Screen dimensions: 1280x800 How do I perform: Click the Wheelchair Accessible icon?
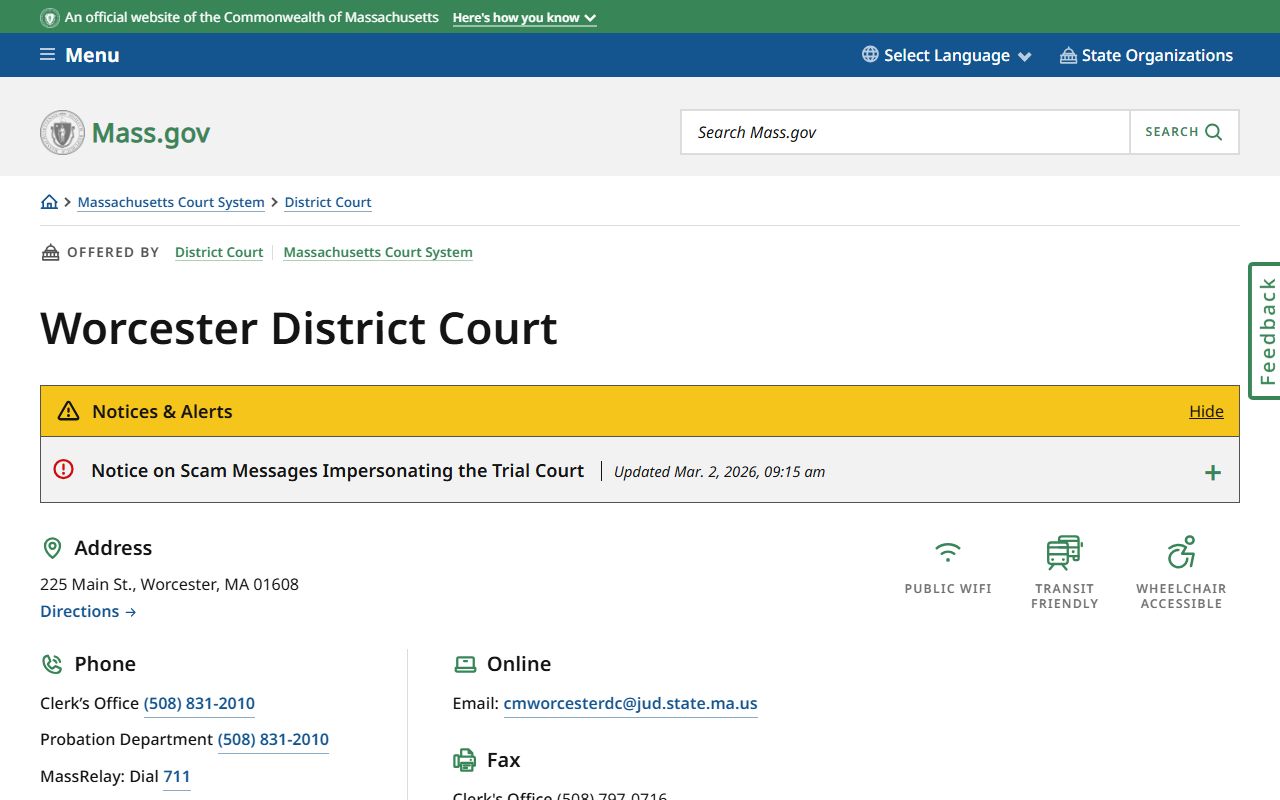(1181, 552)
